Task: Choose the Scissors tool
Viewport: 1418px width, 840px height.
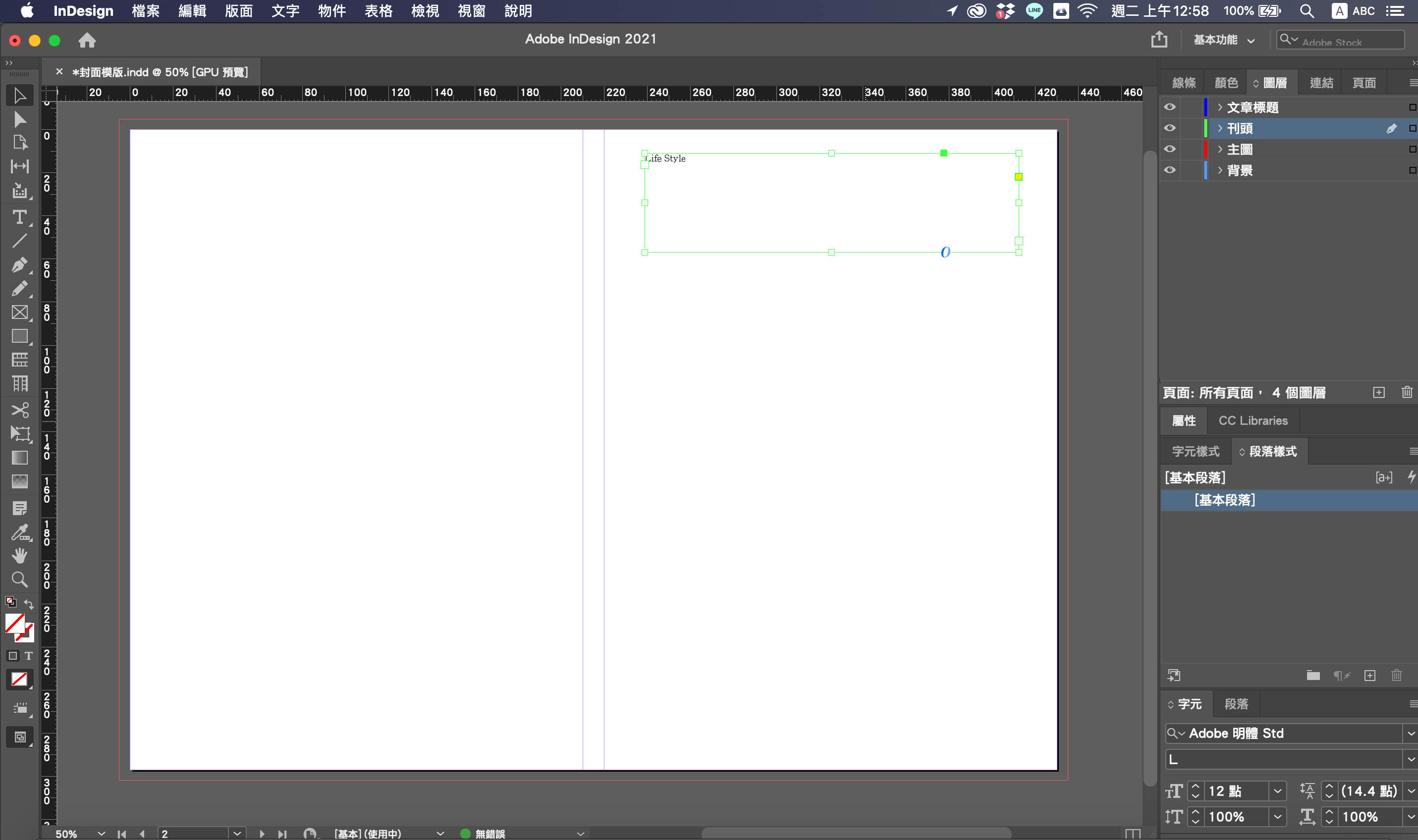Action: click(x=19, y=410)
